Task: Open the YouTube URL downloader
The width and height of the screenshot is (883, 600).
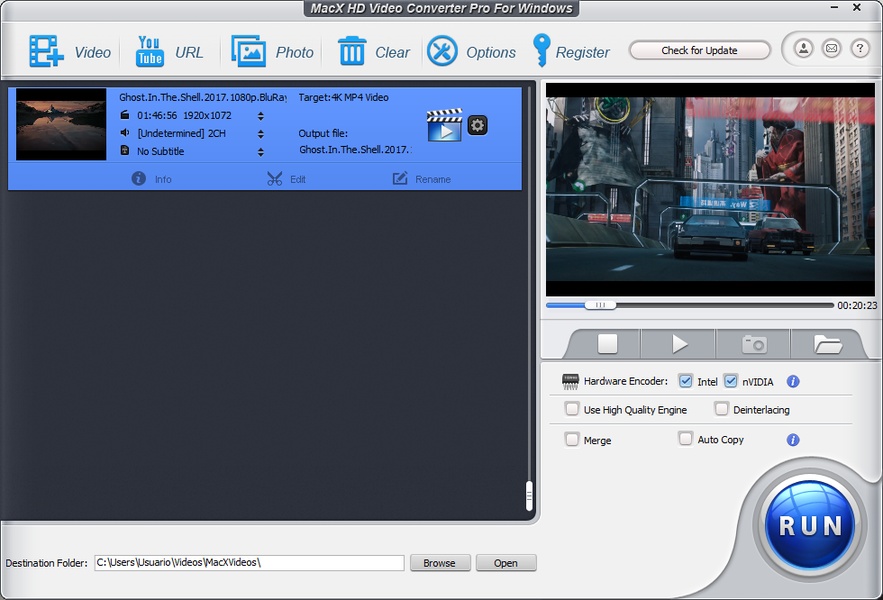Action: [x=150, y=51]
